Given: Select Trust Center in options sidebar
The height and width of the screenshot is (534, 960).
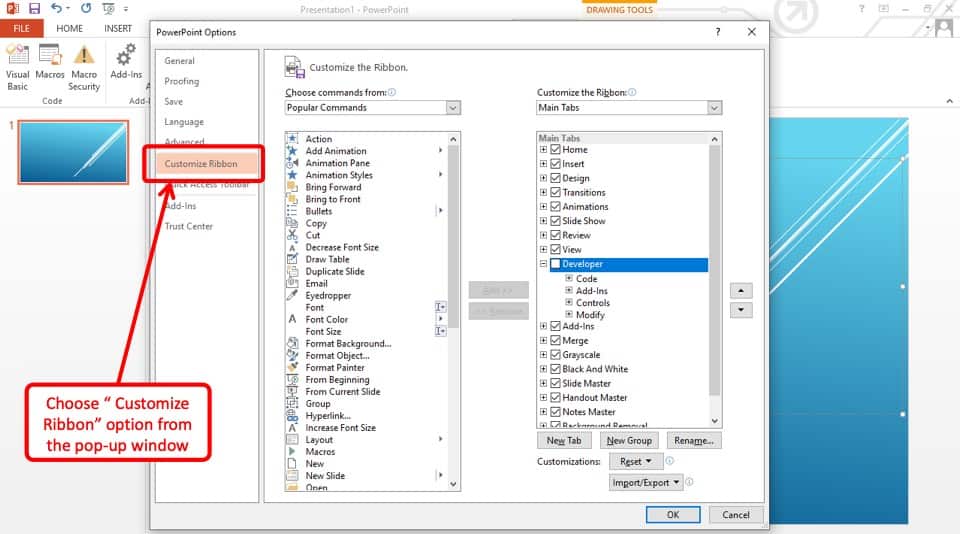Looking at the screenshot, I should point(188,226).
